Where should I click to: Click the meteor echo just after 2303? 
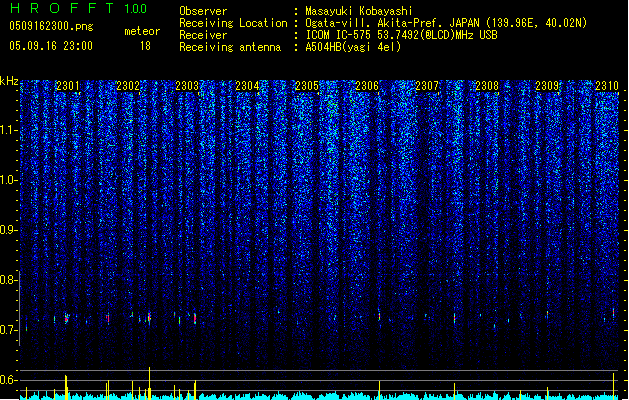[x=195, y=319]
